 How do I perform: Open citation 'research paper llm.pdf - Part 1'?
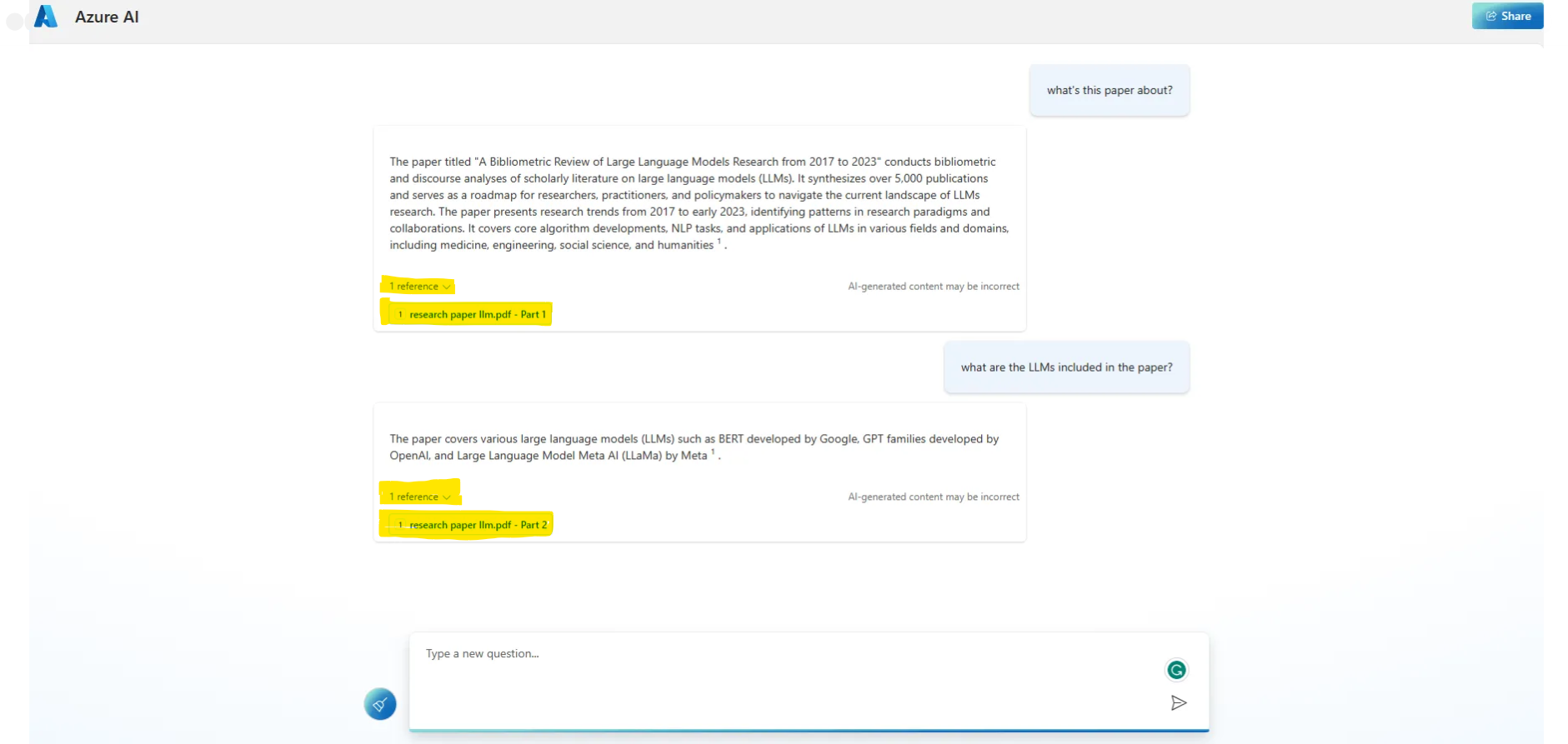471,314
